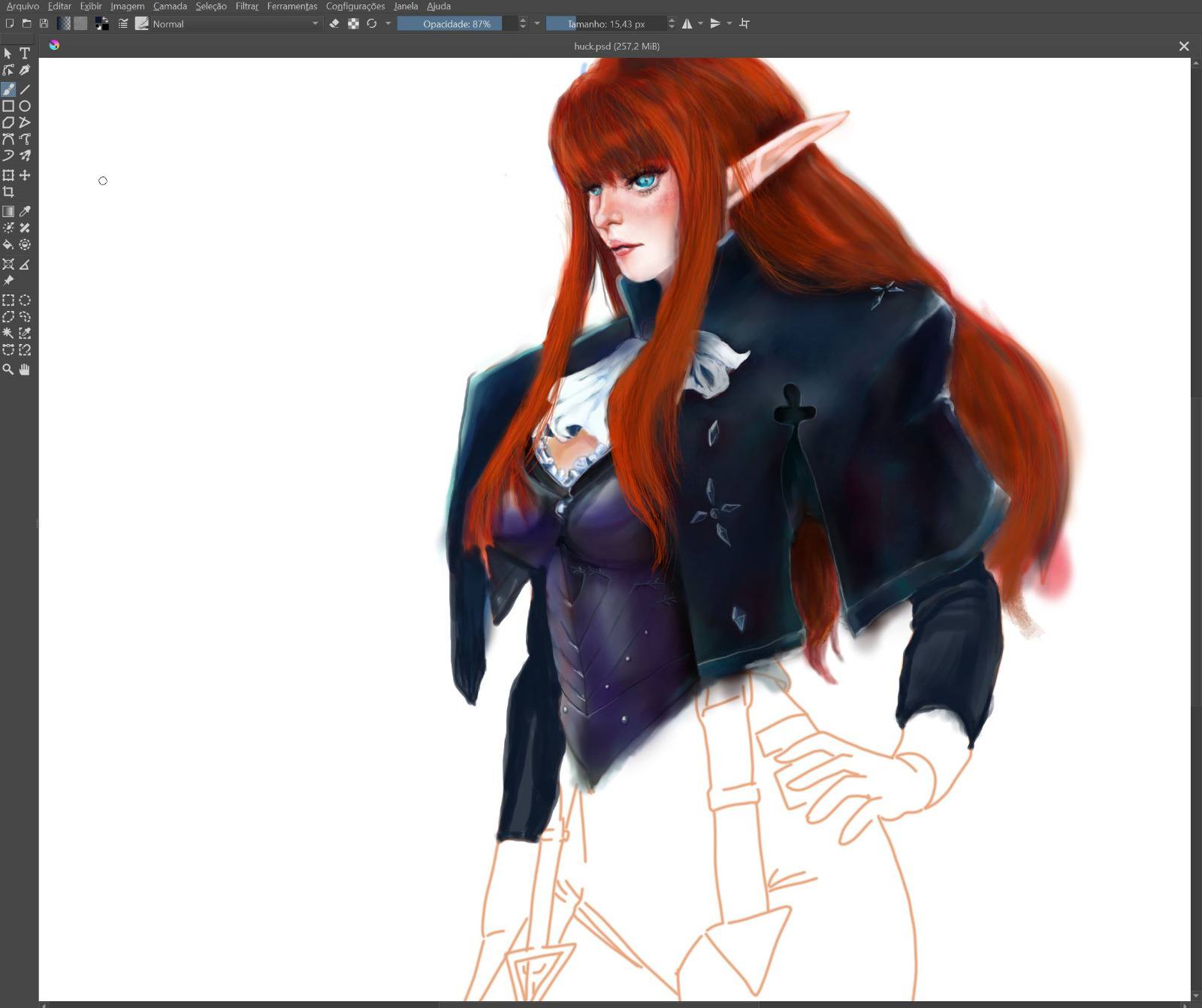Select the Freehand Brush tool

tap(8, 89)
